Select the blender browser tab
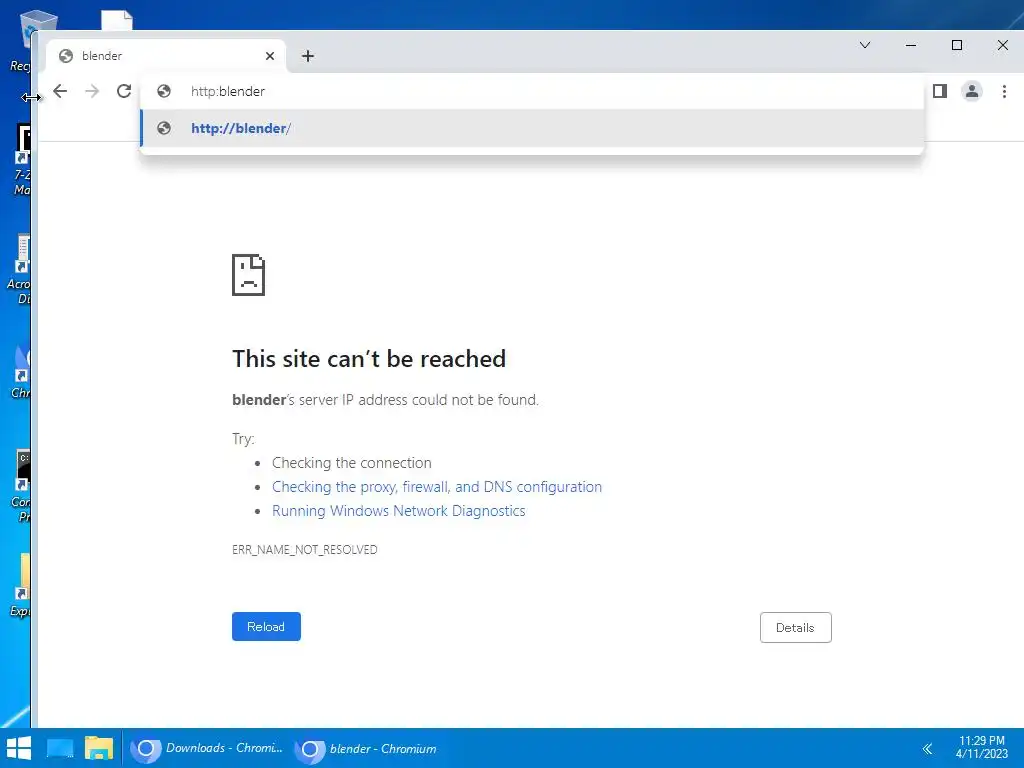1024x768 pixels. [167, 56]
